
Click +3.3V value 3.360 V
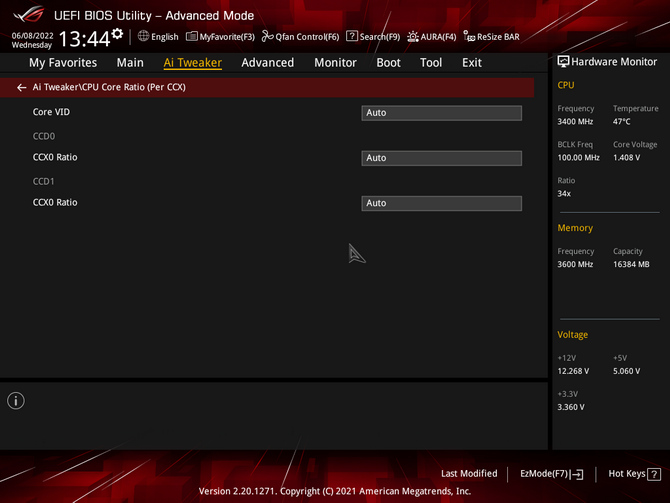pyautogui.click(x=571, y=407)
